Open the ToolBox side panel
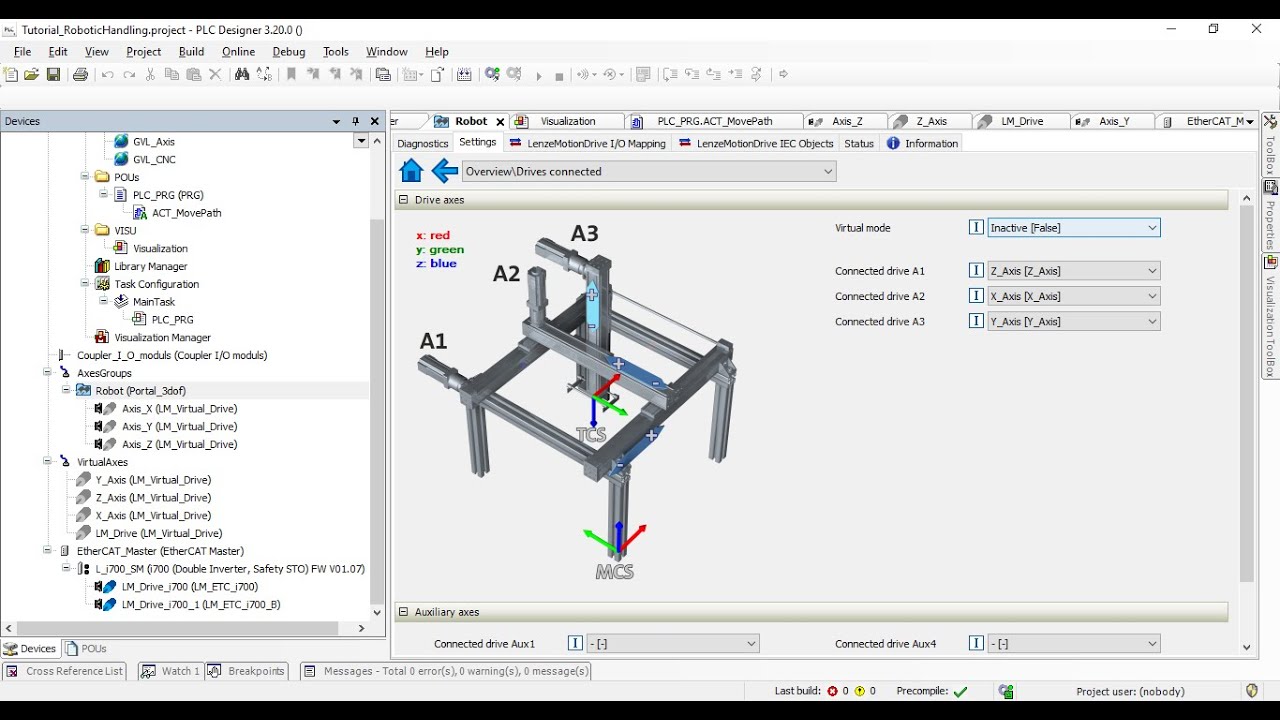 click(1271, 144)
